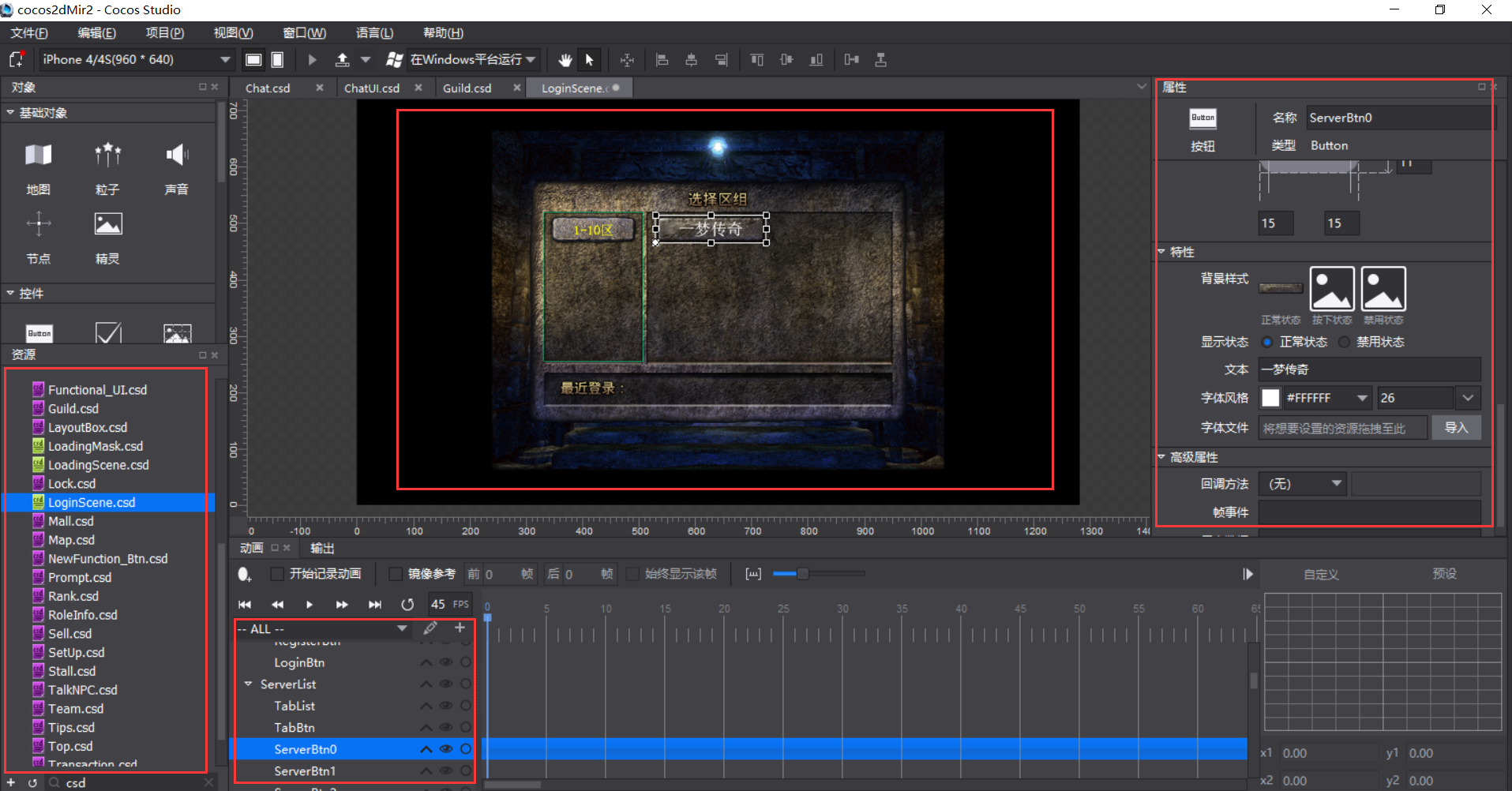The image size is (1512, 791).
Task: Select the Button widget icon
Action: tap(39, 333)
